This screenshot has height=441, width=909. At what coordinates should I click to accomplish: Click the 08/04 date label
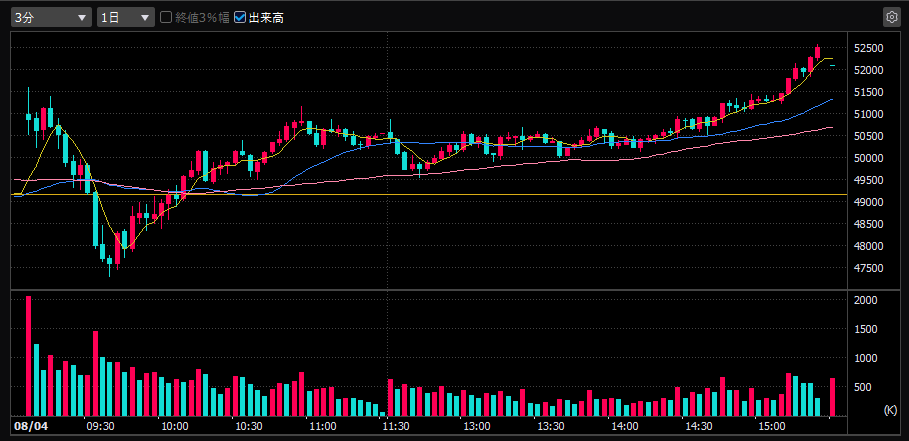click(30, 427)
